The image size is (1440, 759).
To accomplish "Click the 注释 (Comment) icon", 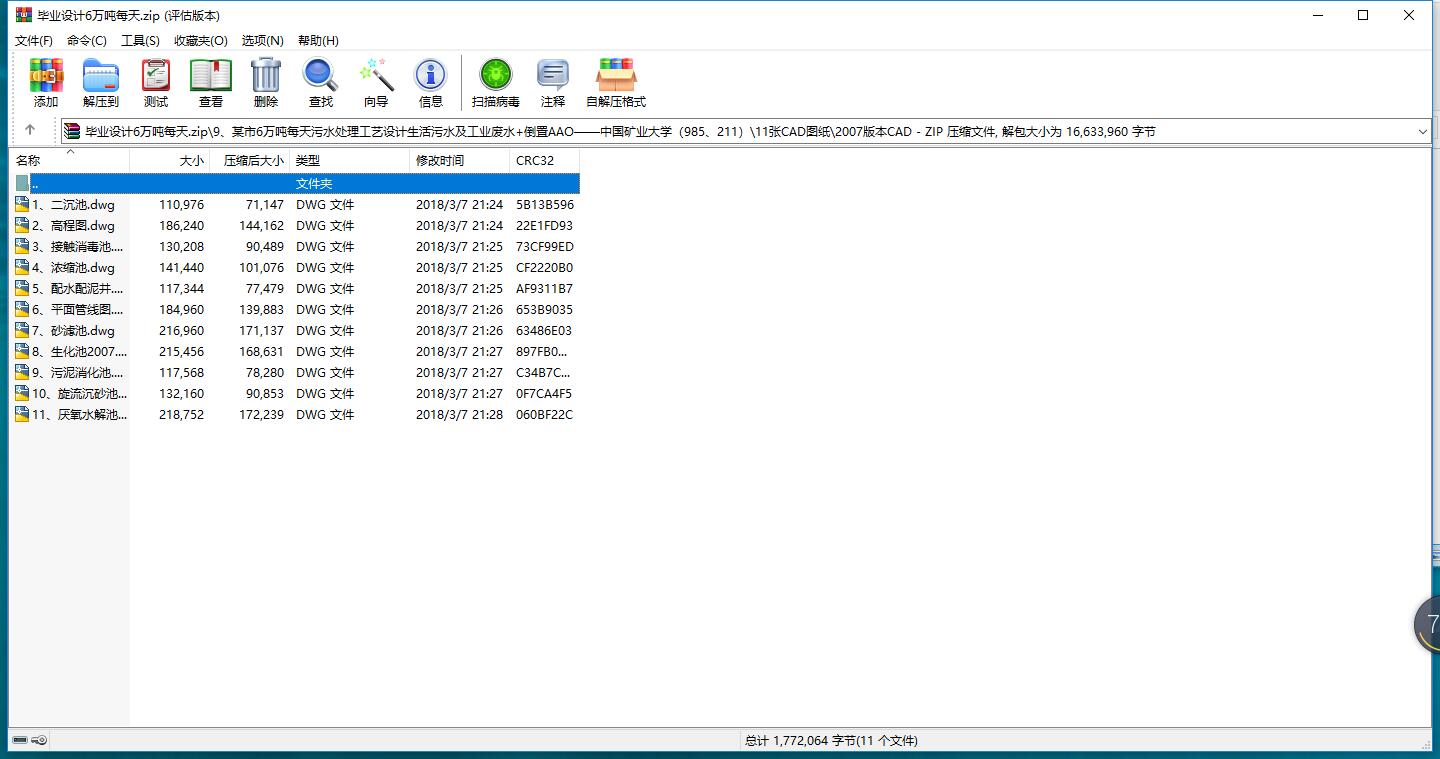I will click(553, 82).
